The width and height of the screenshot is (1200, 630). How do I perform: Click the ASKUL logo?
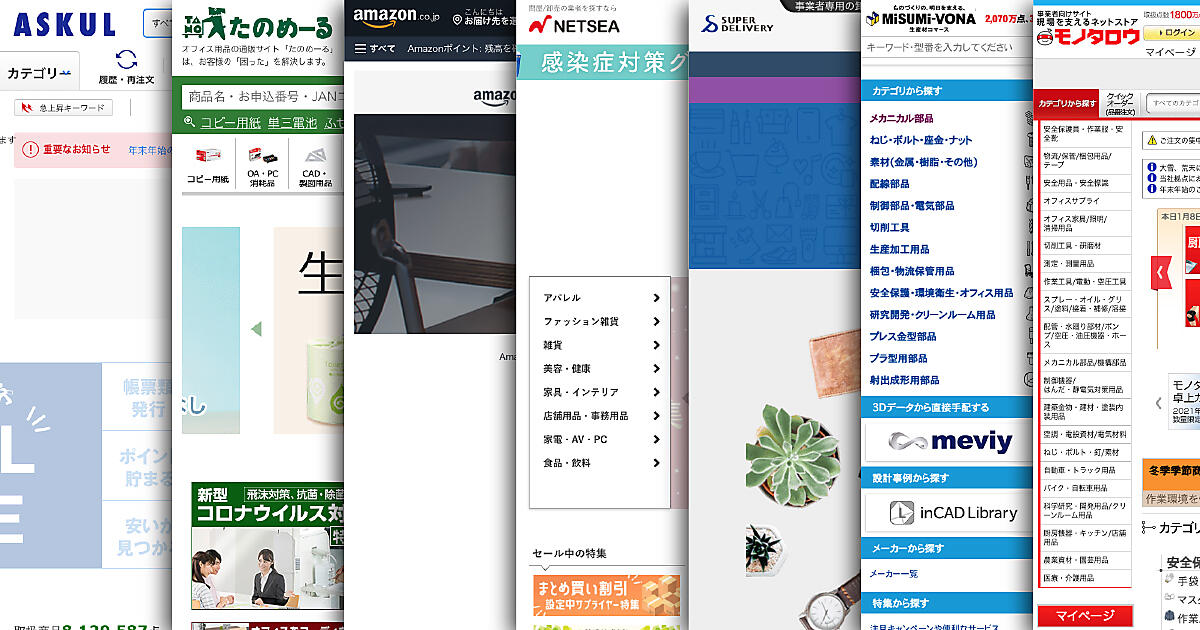coord(65,24)
